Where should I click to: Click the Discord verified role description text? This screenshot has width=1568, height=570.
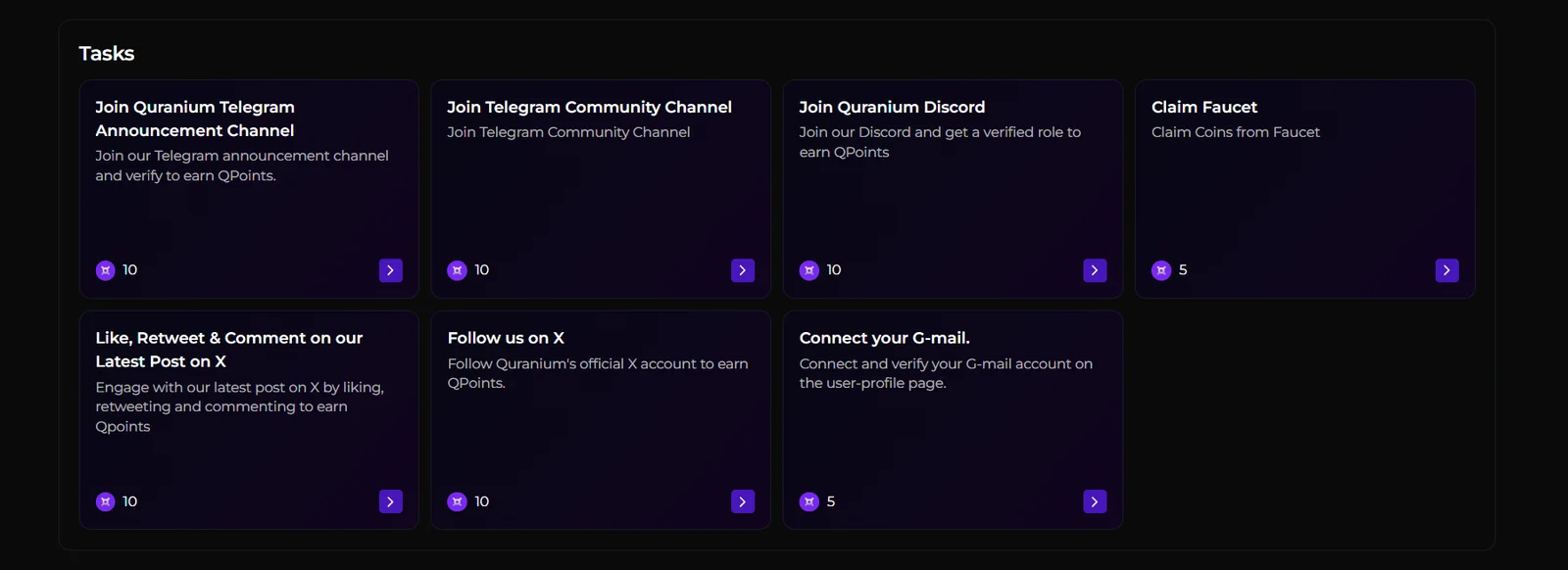(940, 142)
